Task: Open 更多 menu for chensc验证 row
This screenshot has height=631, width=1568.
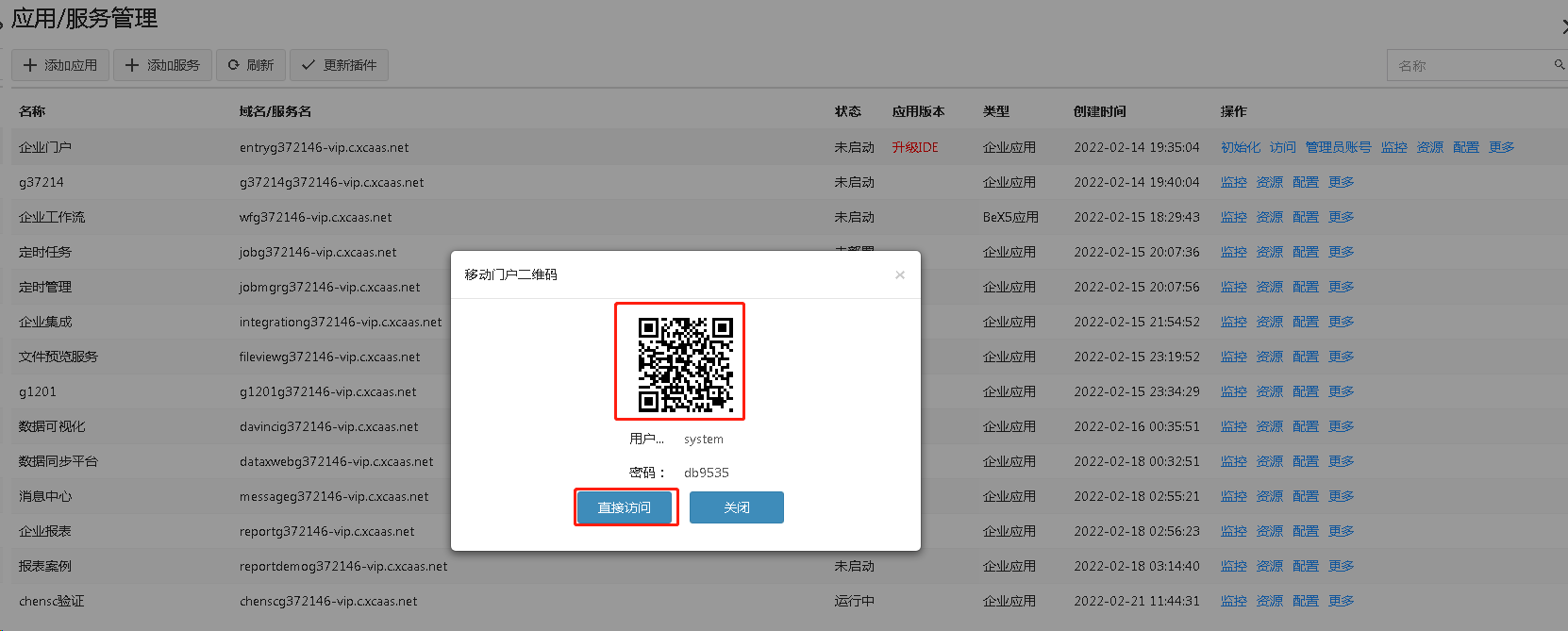Action: (x=1342, y=601)
